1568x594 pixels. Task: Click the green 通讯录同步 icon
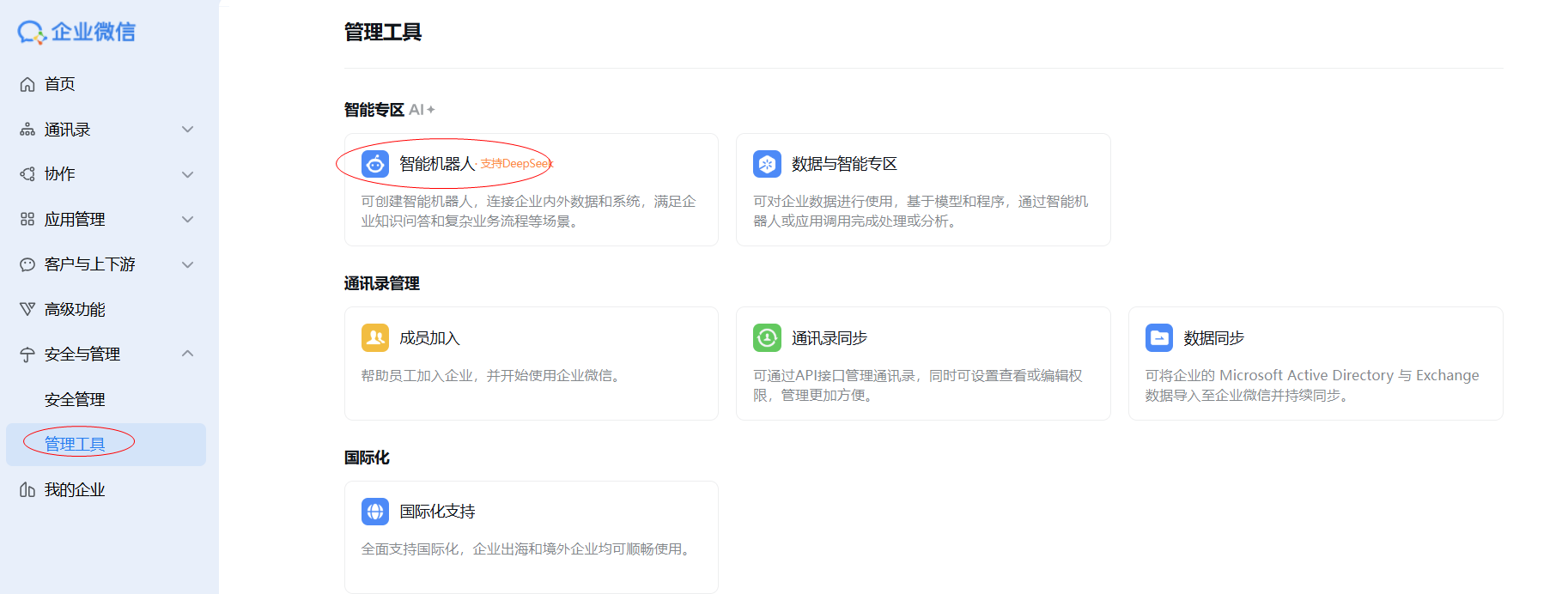767,338
